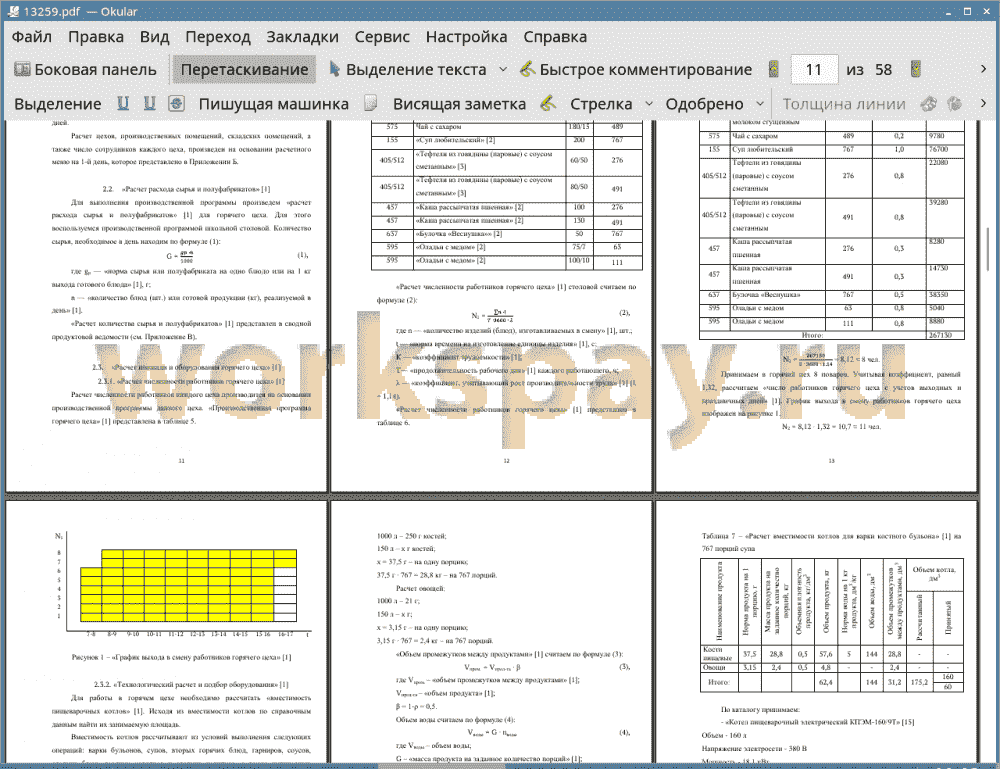Click the yellow shift chart on page 14
Screen dimensions: 1000x769
coord(188,585)
